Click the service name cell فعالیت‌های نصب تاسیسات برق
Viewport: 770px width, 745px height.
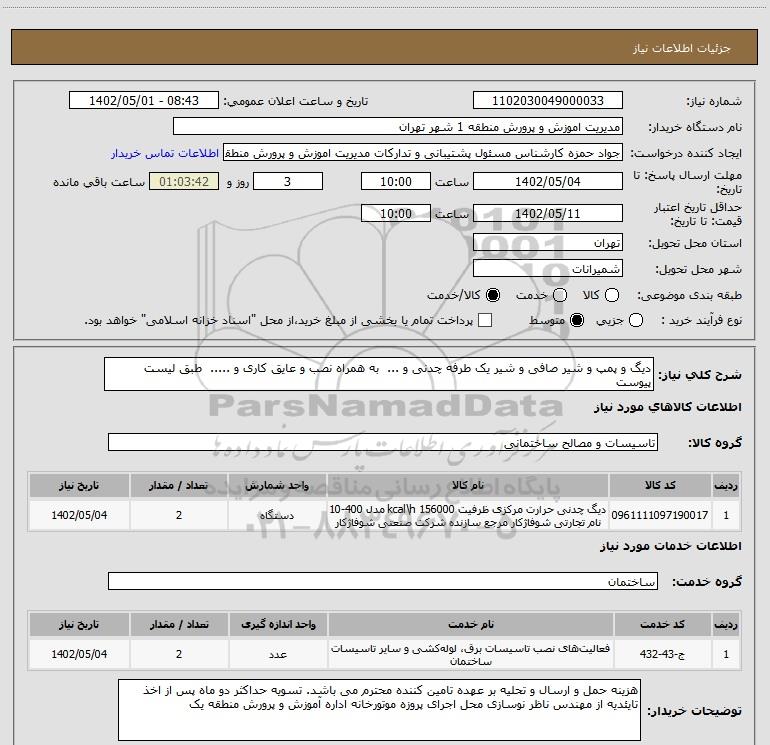tap(470, 654)
